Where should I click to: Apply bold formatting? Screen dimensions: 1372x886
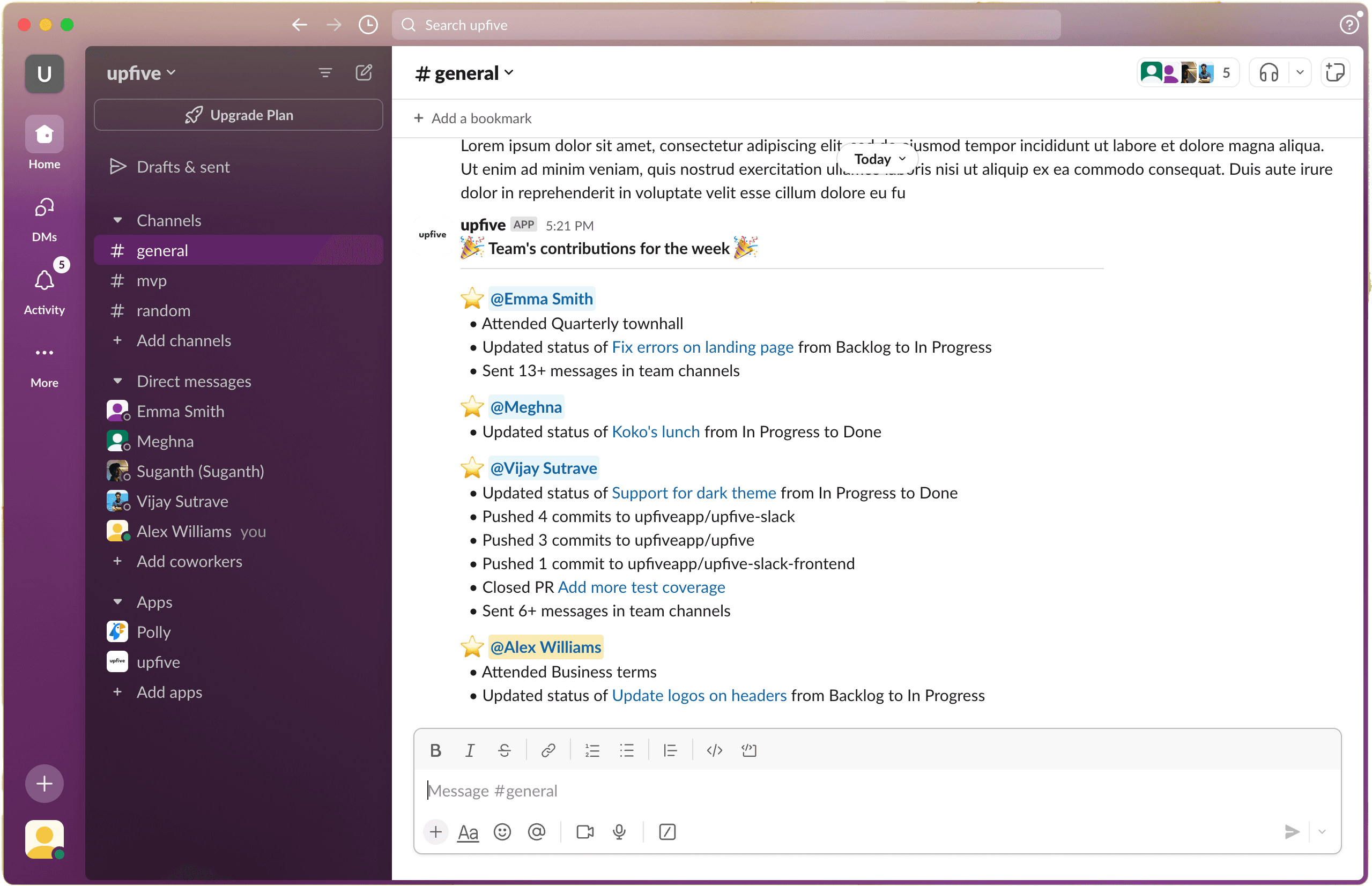click(x=436, y=750)
